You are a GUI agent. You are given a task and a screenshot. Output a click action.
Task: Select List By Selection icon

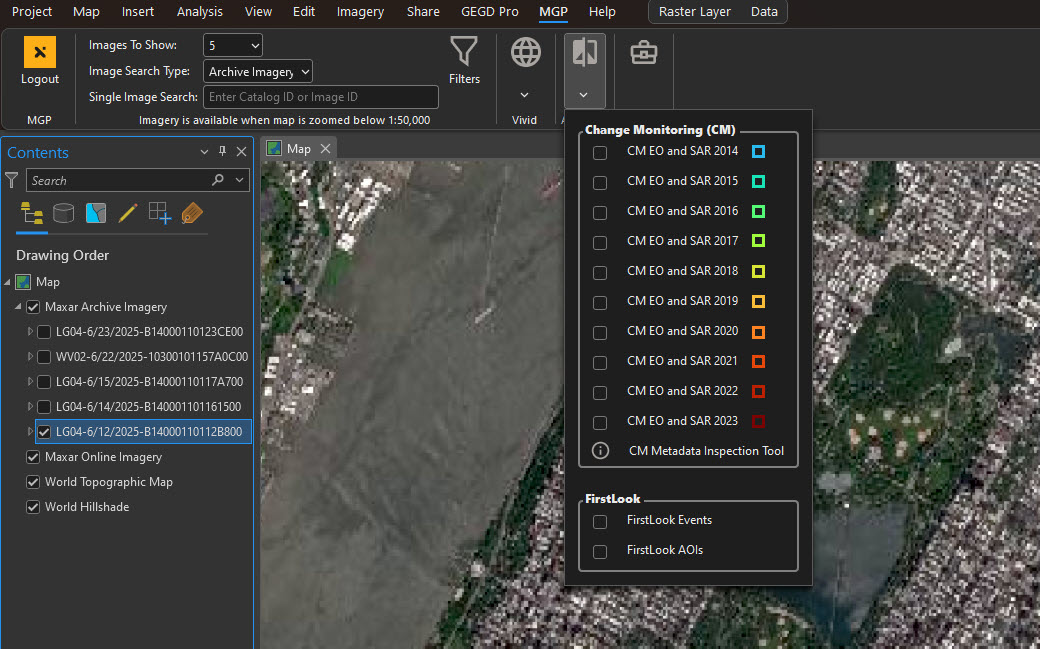pos(96,213)
